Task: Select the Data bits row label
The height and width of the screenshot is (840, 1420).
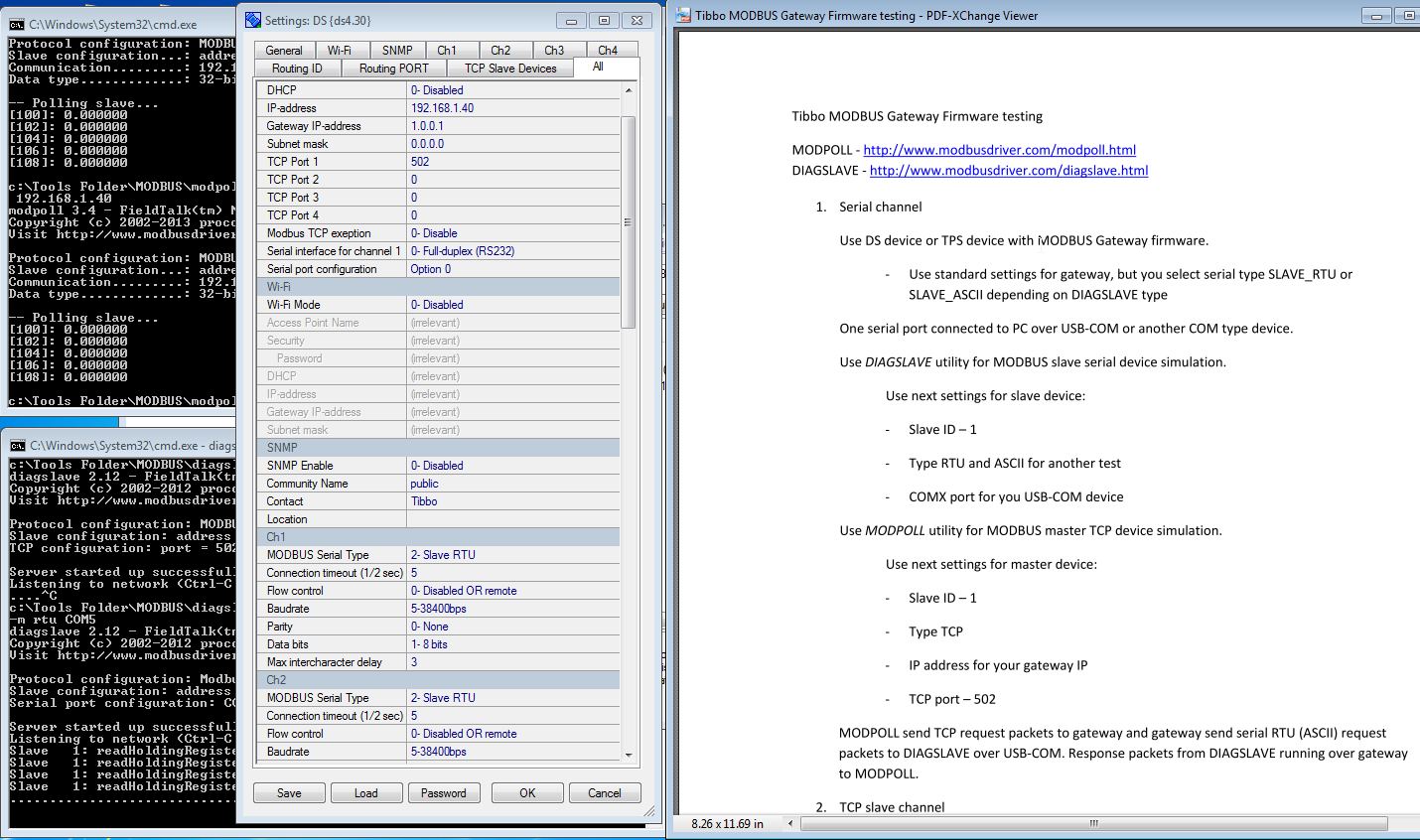Action: point(288,644)
